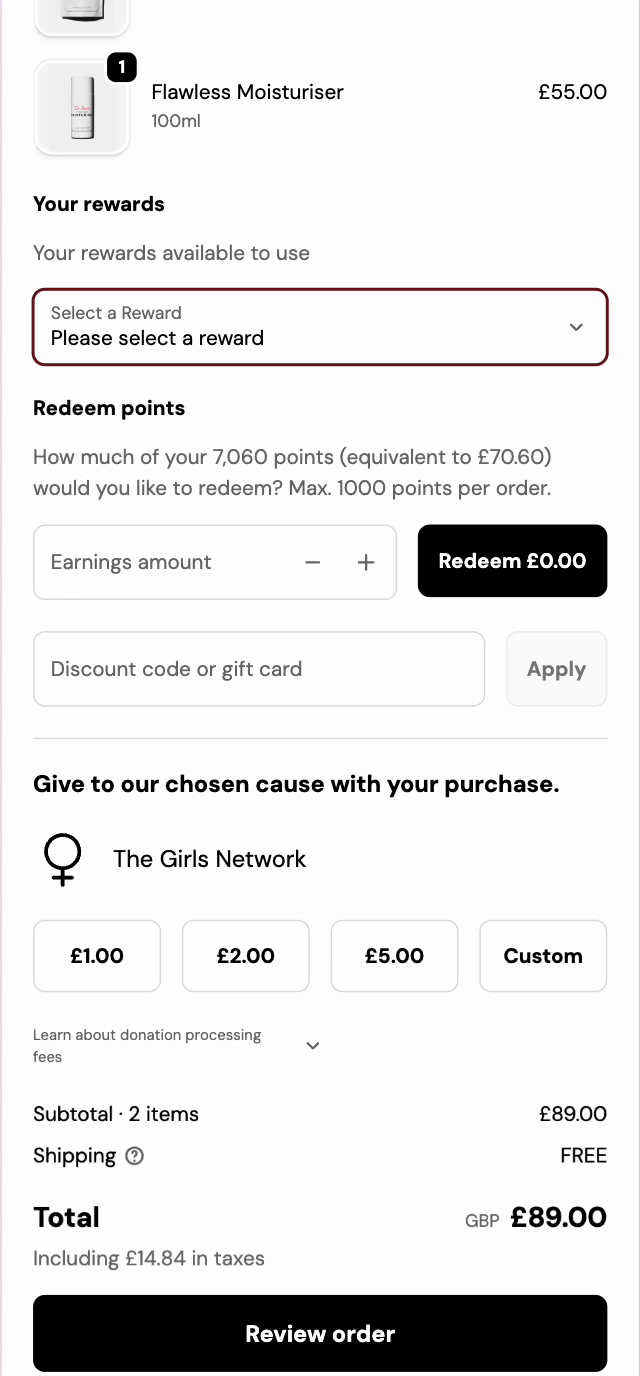Click the shipping help question mark icon
This screenshot has width=640, height=1376.
pyautogui.click(x=134, y=1156)
